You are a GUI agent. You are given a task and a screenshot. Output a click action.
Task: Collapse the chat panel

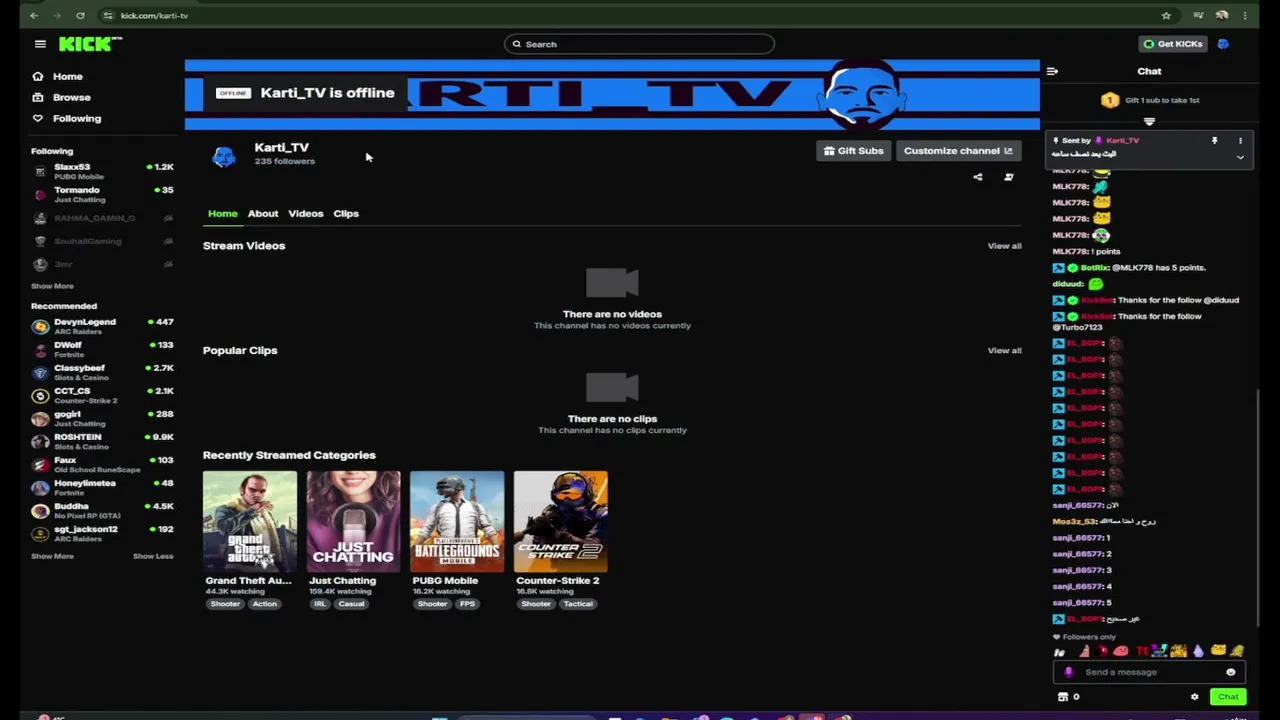tap(1052, 71)
